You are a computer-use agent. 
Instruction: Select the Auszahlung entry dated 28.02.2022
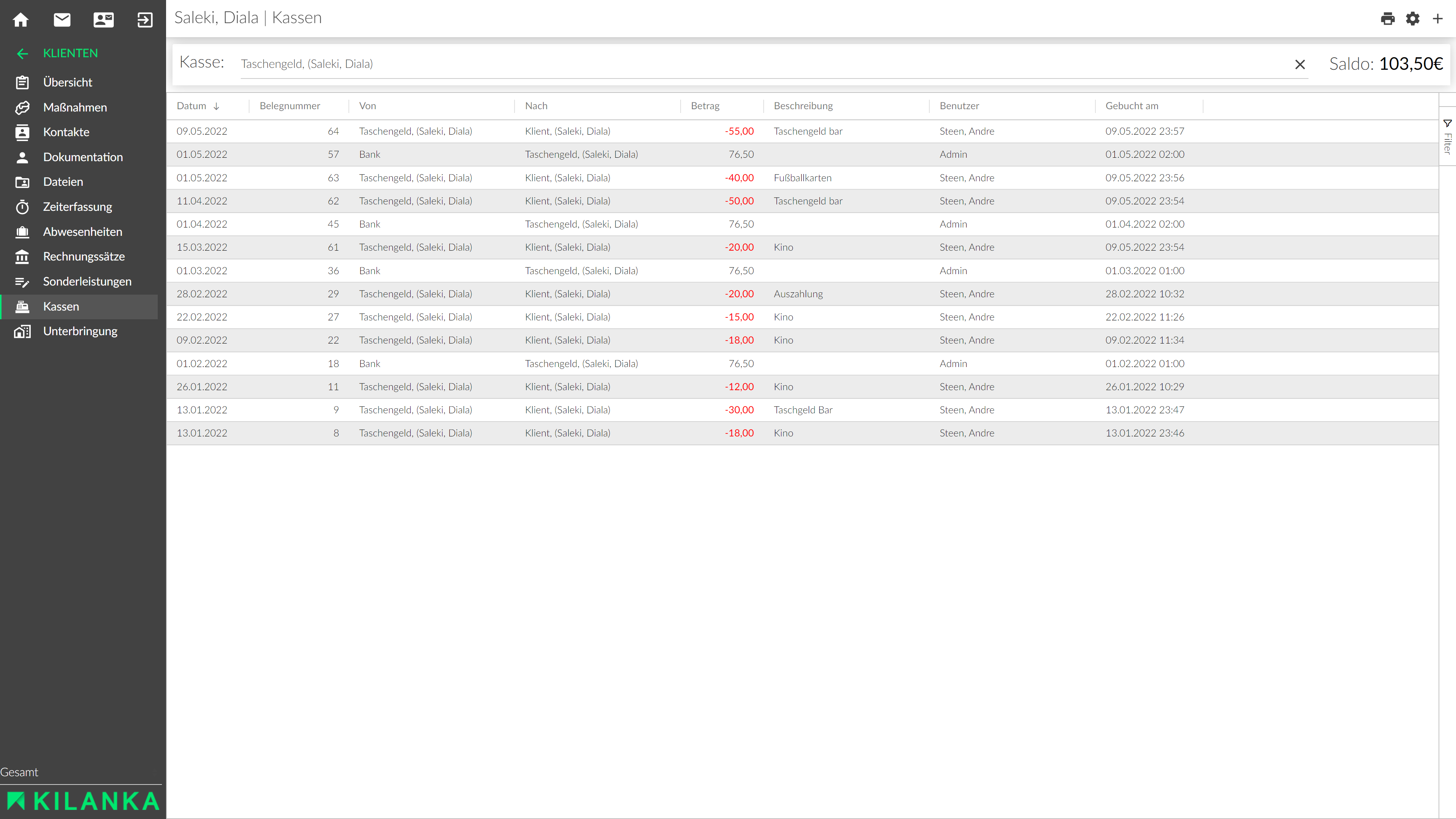point(797,294)
